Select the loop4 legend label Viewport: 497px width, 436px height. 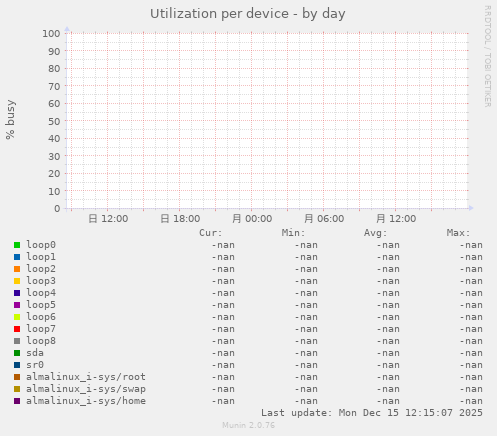click(x=41, y=293)
